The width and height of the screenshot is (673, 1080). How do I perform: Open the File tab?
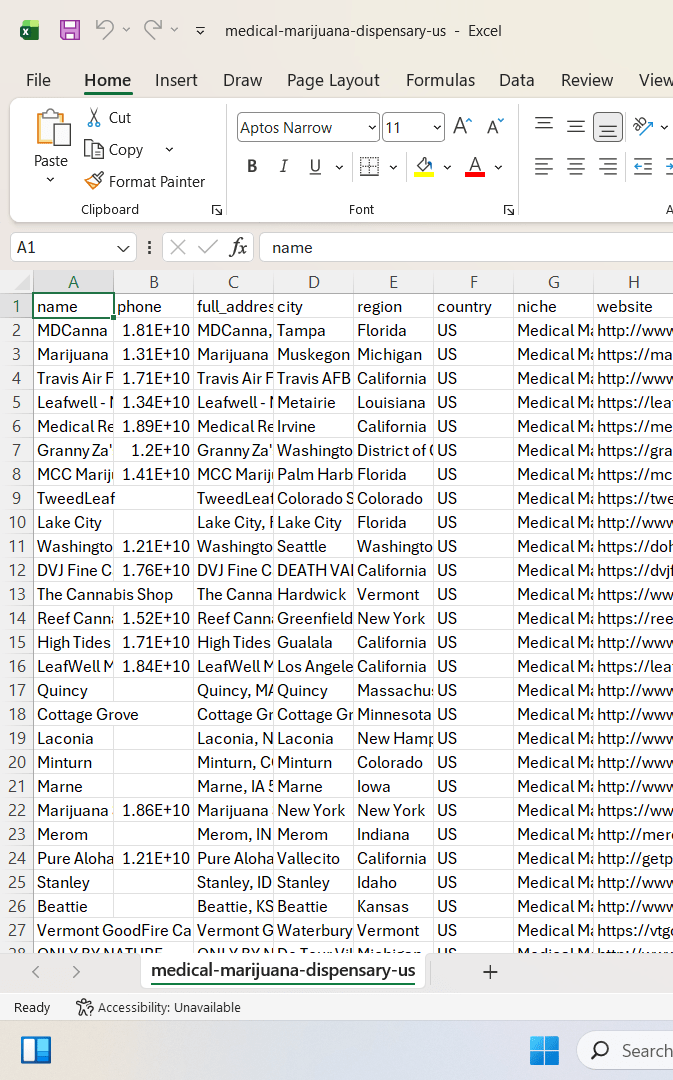39,80
